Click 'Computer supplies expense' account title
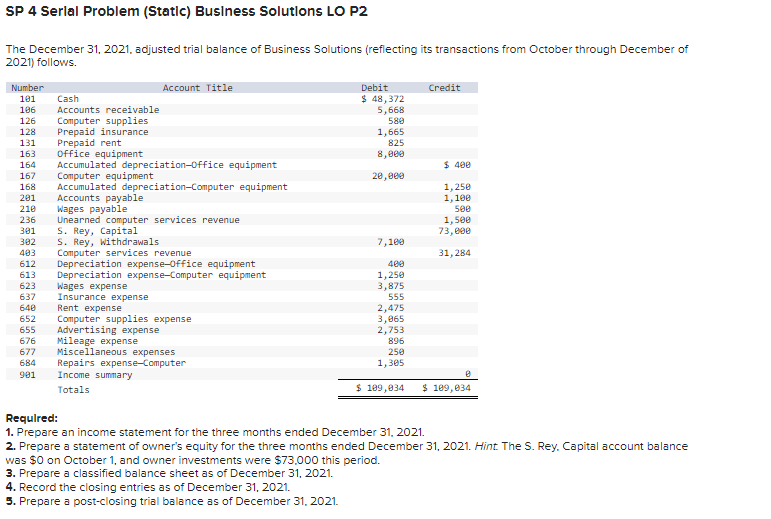The width and height of the screenshot is (771, 519). [x=124, y=319]
